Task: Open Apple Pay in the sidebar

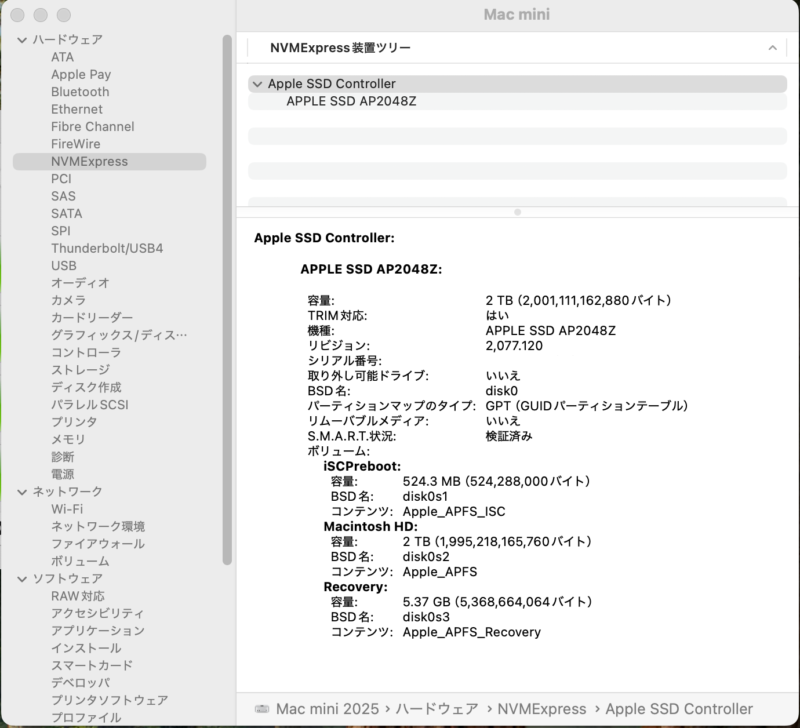Action: click(81, 74)
